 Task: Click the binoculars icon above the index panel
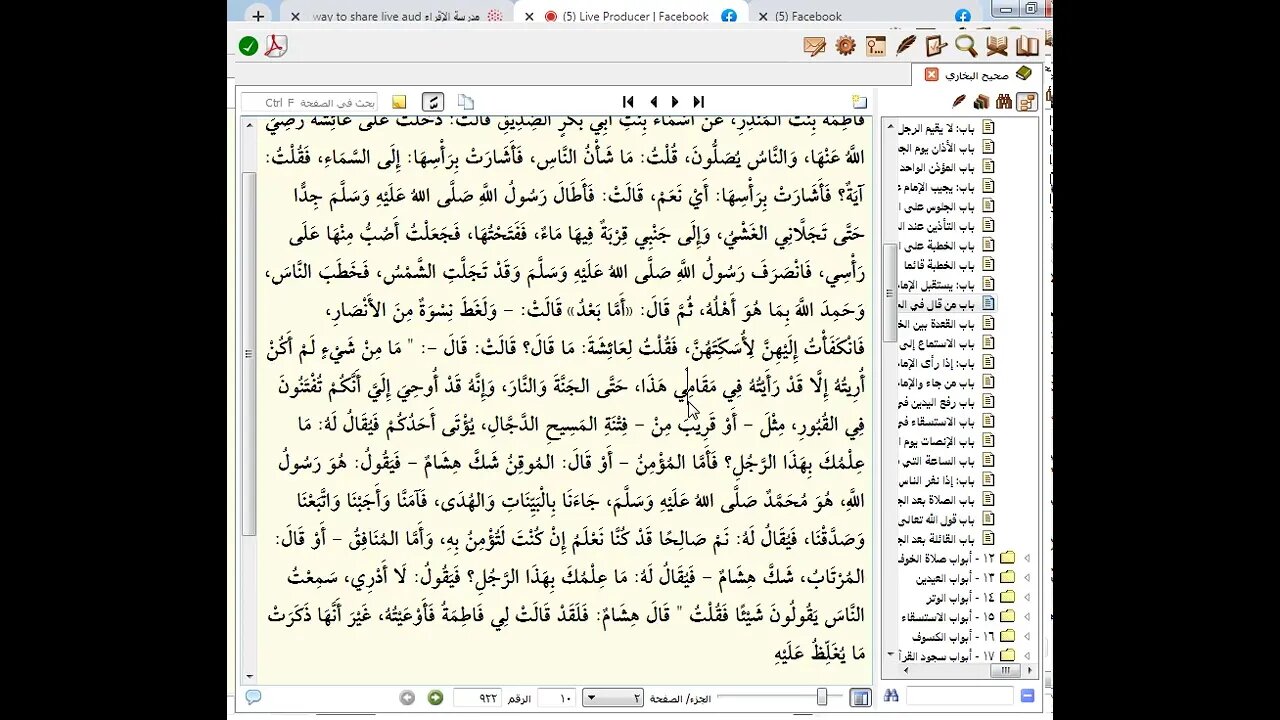(x=1003, y=101)
